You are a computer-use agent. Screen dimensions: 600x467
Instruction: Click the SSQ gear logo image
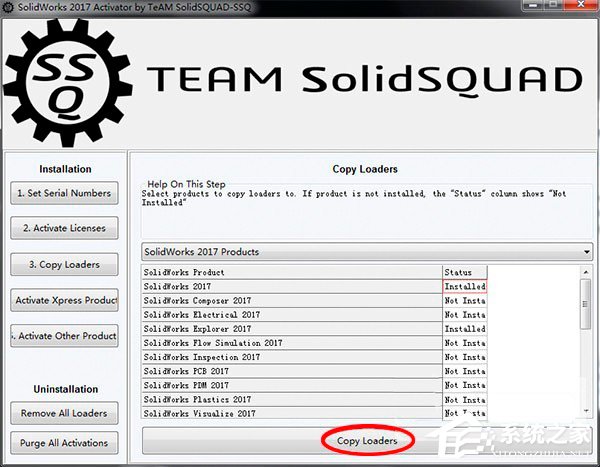tap(68, 82)
